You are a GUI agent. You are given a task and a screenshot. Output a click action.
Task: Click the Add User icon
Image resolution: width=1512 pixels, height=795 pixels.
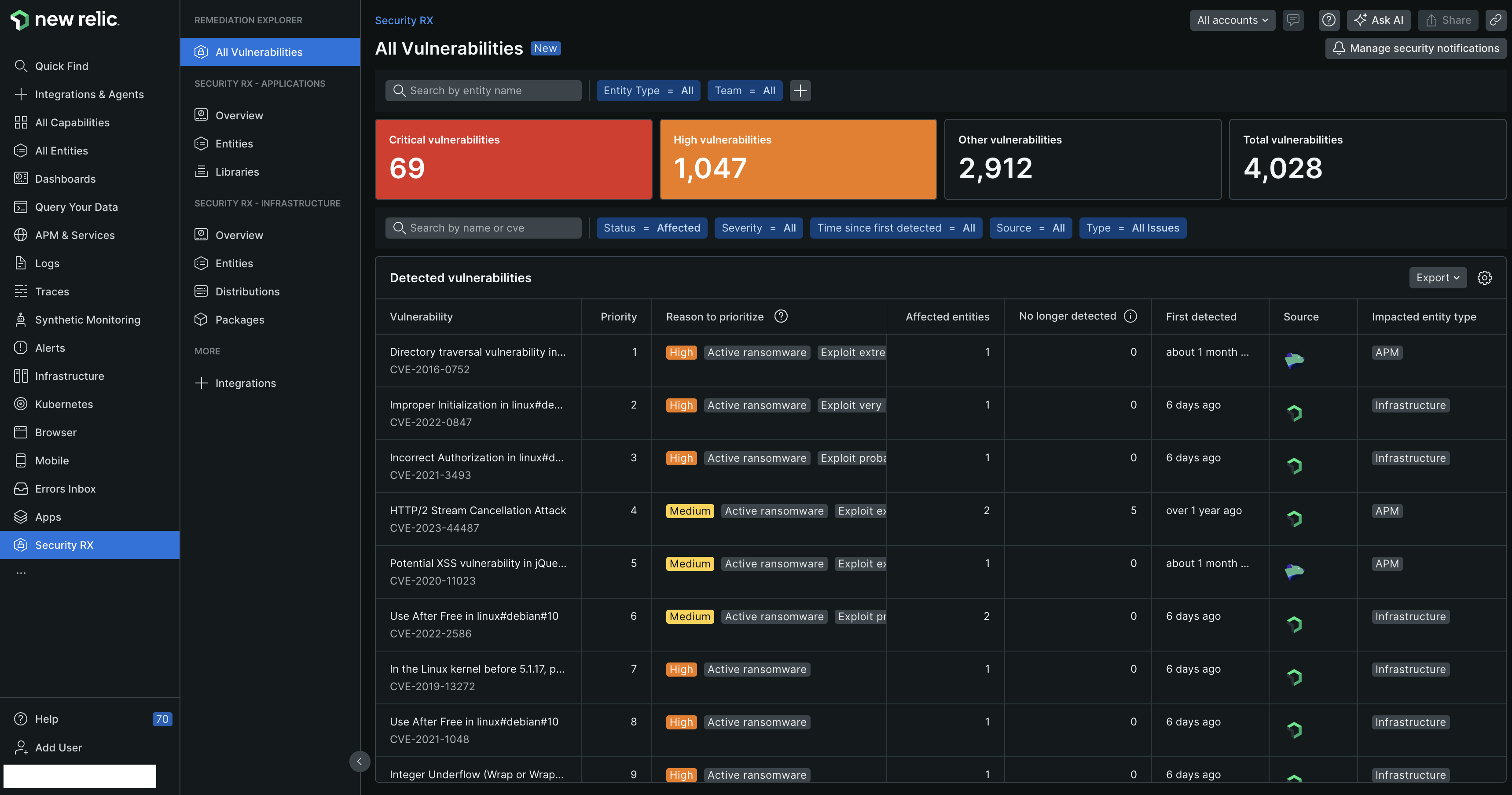(21, 747)
